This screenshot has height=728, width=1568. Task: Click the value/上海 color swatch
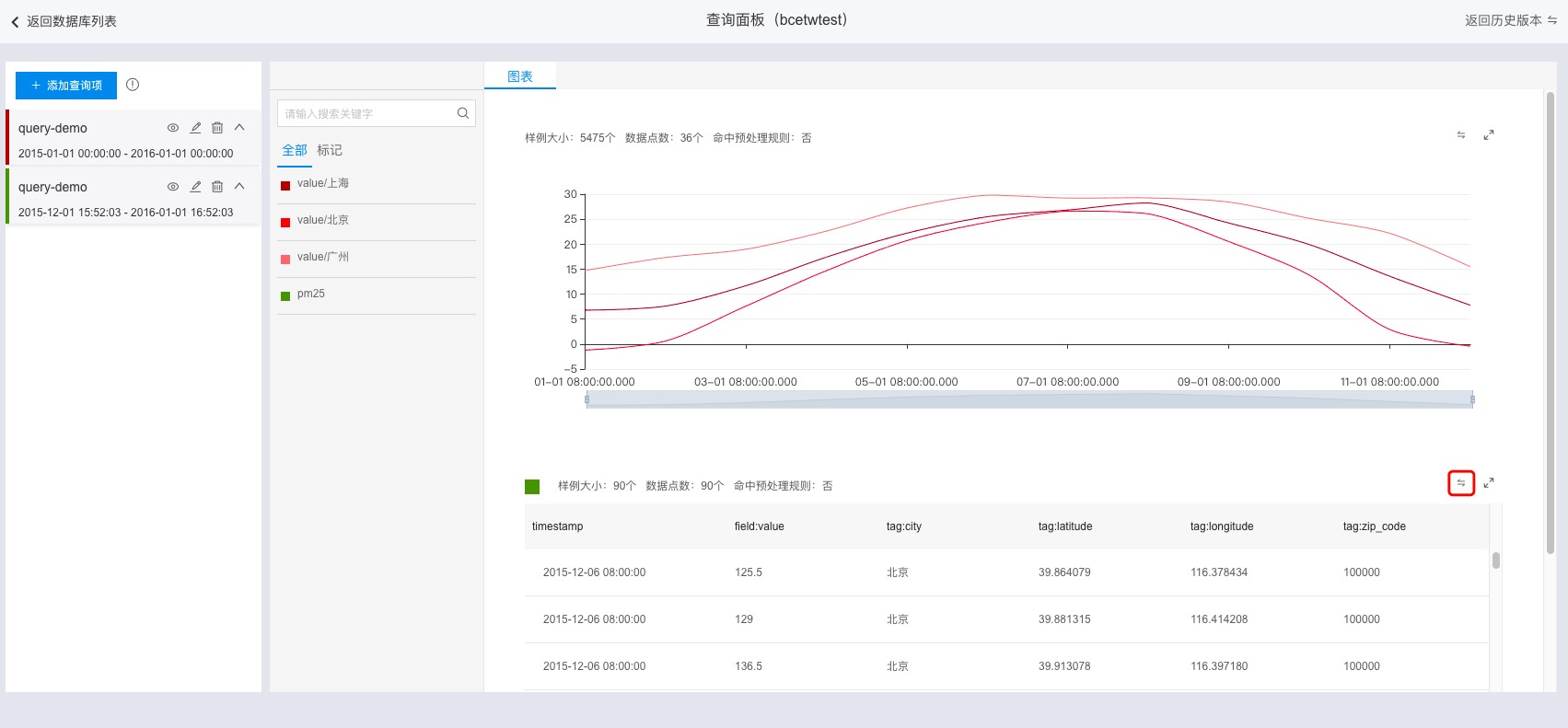pyautogui.click(x=285, y=185)
